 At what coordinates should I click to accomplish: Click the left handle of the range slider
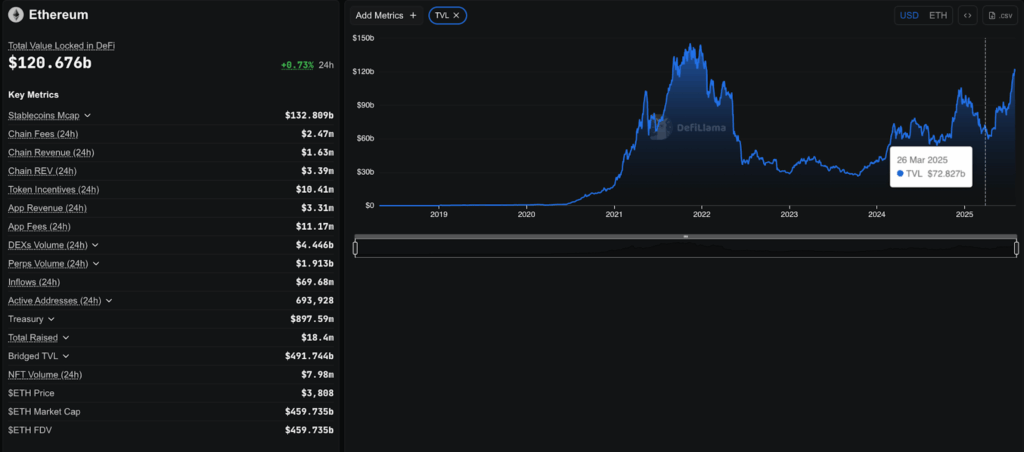355,248
